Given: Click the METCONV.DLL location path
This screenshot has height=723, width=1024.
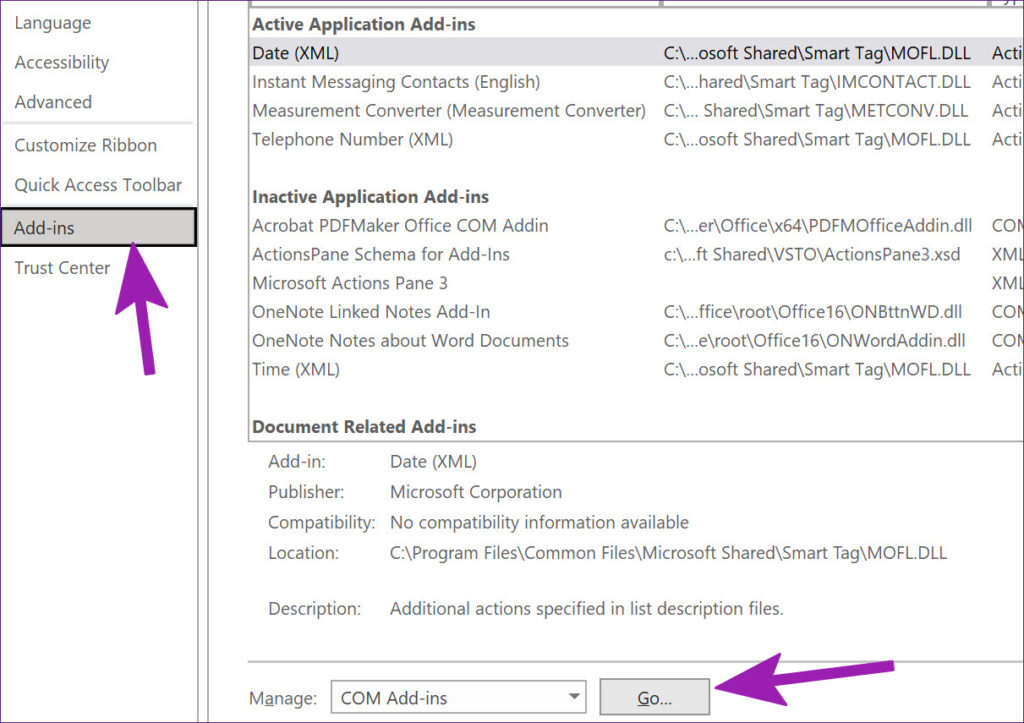Looking at the screenshot, I should pyautogui.click(x=816, y=110).
